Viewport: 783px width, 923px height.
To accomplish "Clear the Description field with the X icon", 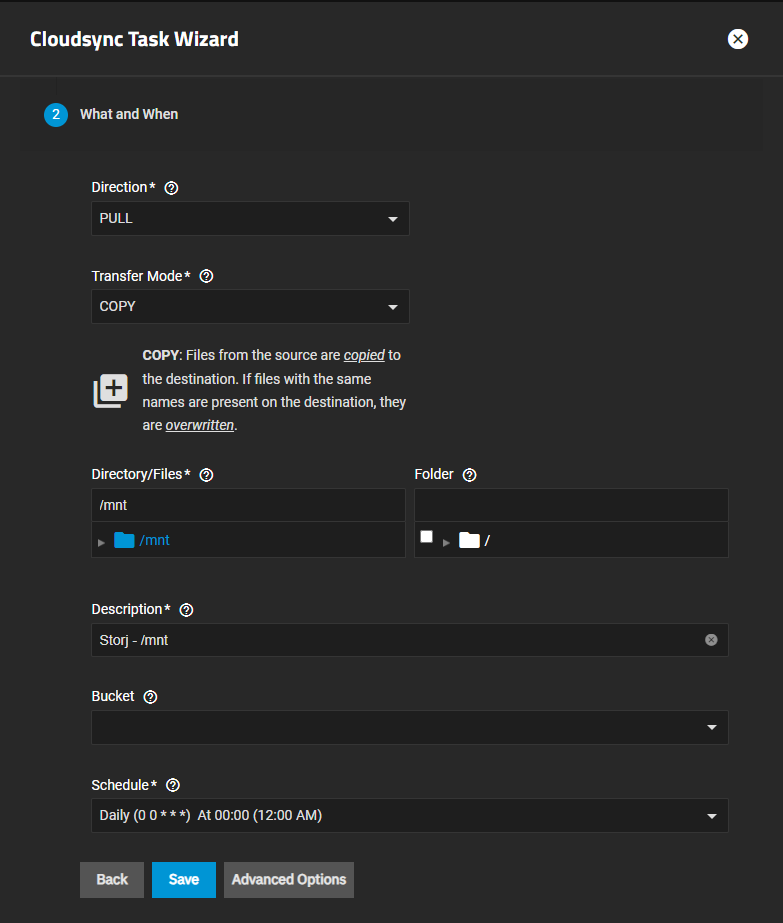I will coord(711,640).
